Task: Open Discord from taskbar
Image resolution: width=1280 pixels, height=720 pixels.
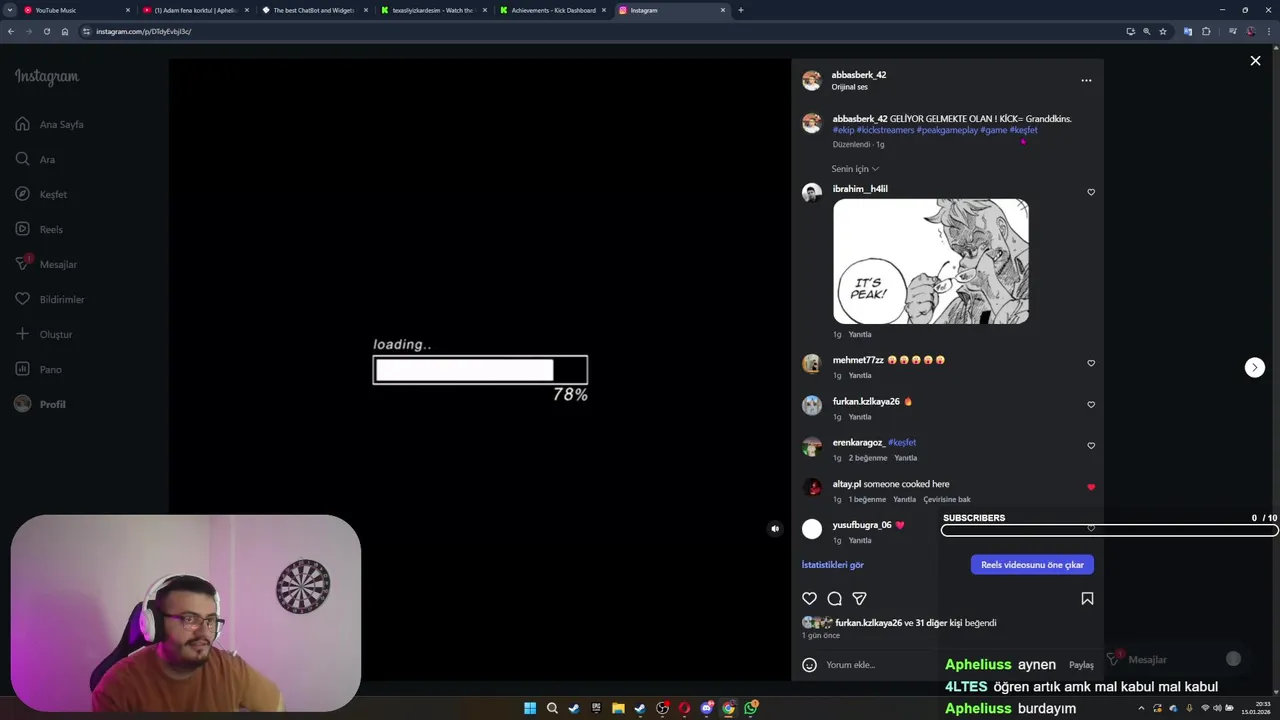Action: point(706,708)
